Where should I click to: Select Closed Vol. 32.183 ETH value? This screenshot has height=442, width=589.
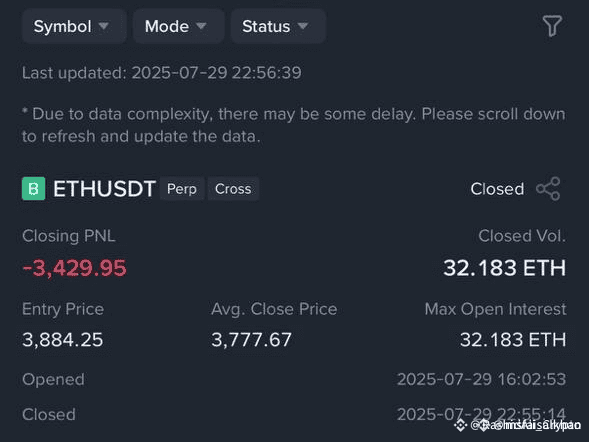click(504, 268)
